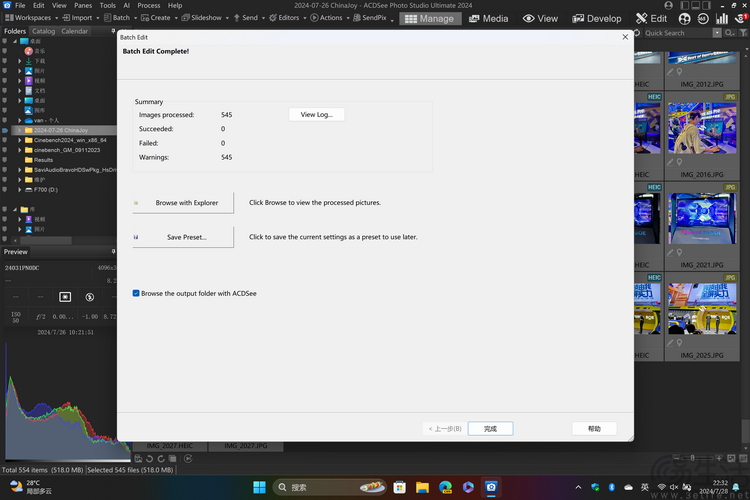Screen dimensions: 750x500
Task: Toggle left pane layout icon
Action: pyautogui.click(x=684, y=5)
